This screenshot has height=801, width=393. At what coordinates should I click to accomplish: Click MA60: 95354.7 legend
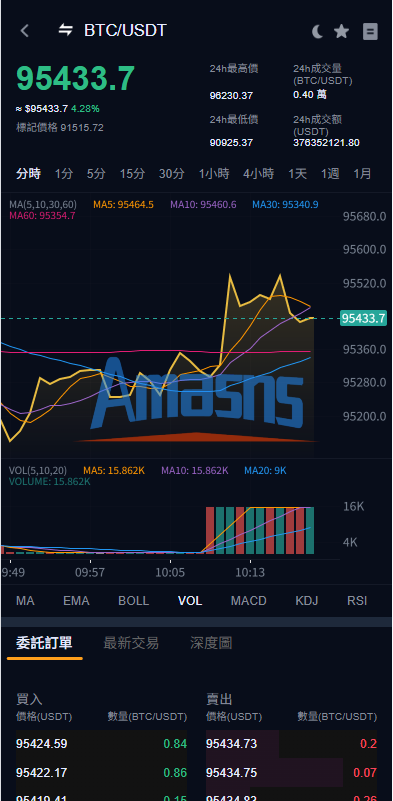pos(42,216)
